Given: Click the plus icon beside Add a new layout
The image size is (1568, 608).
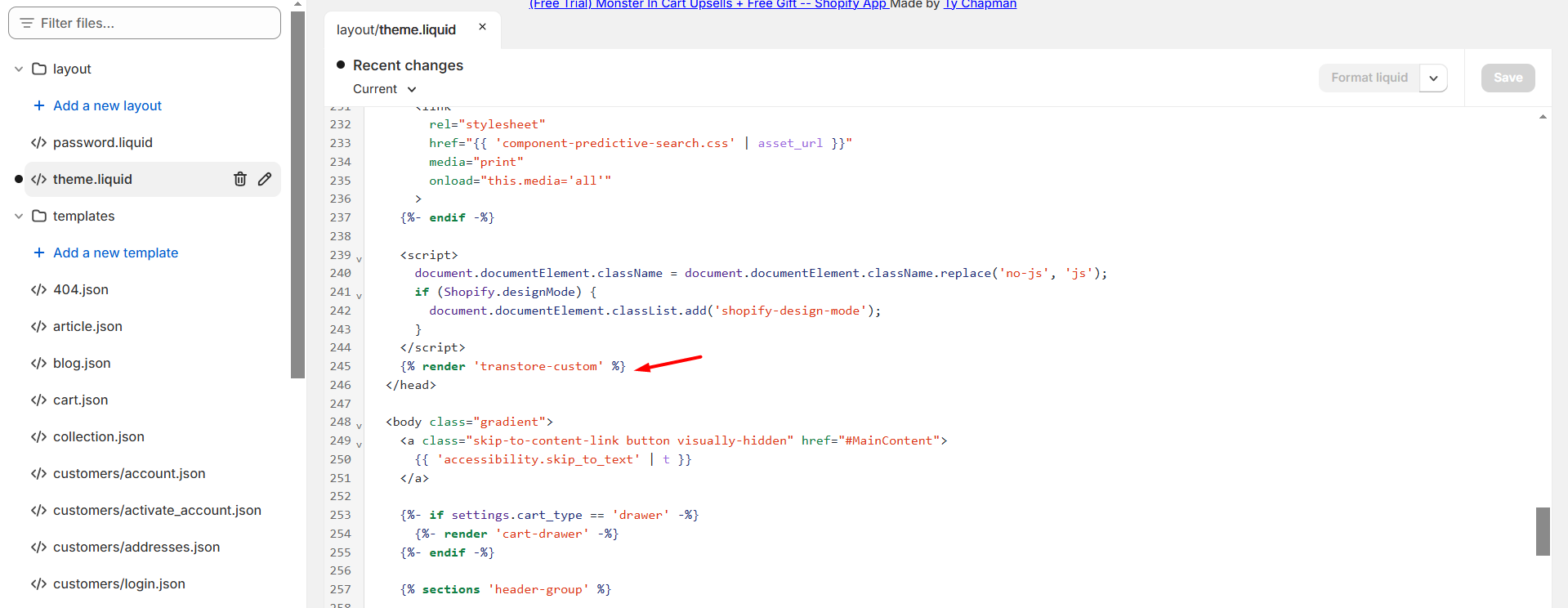Looking at the screenshot, I should click(38, 105).
